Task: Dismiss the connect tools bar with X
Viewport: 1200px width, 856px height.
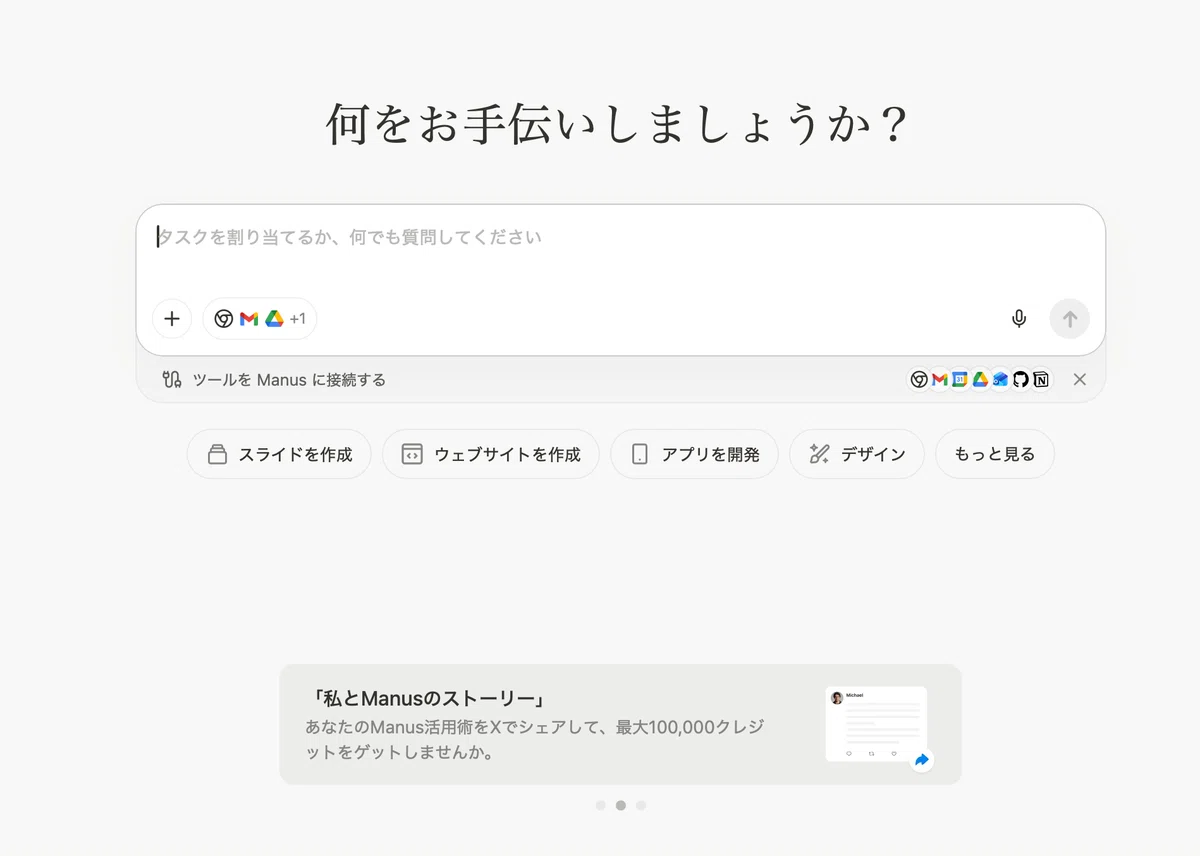Action: pos(1080,380)
